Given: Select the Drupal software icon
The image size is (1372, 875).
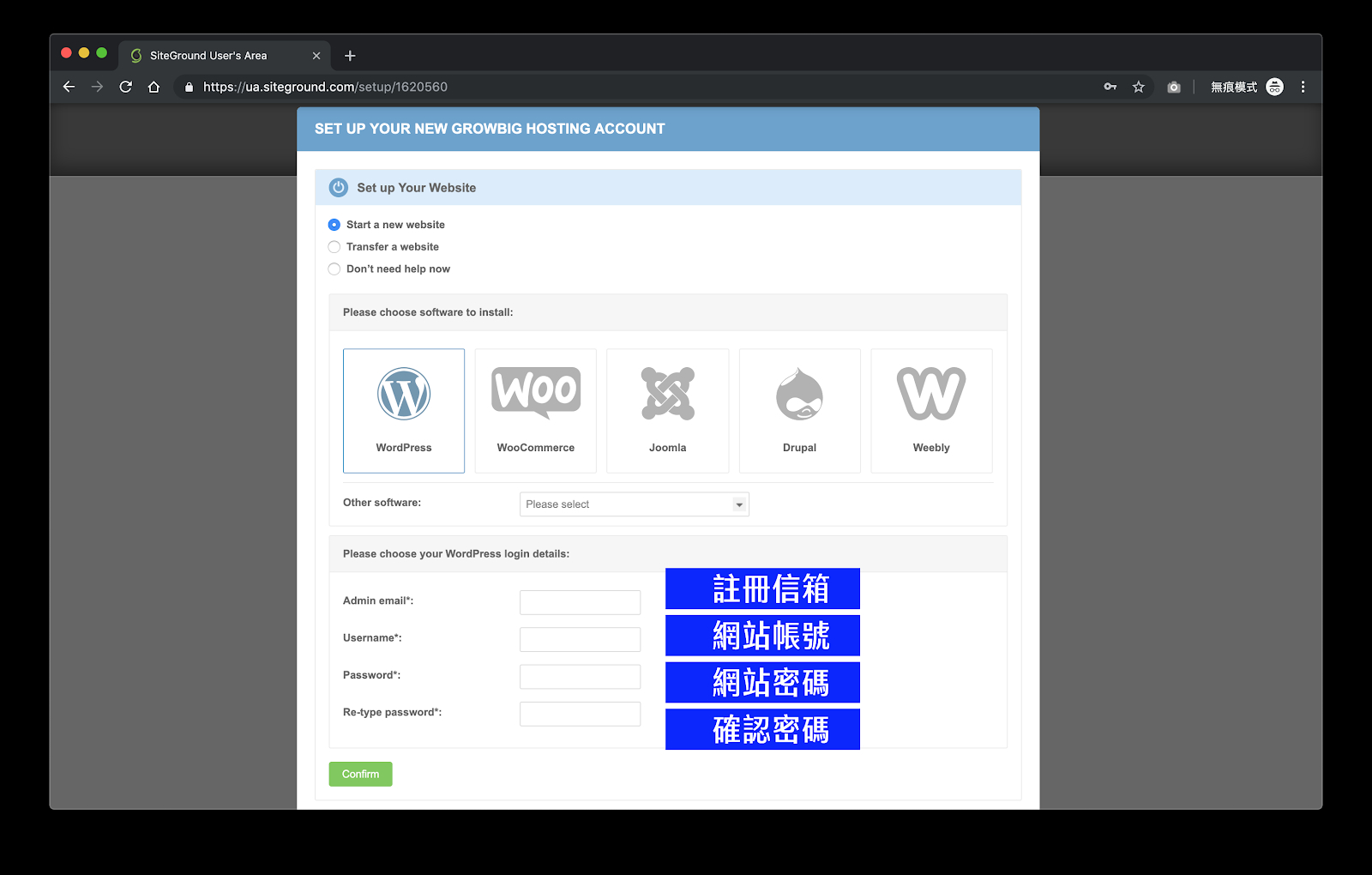Looking at the screenshot, I should coord(799,394).
